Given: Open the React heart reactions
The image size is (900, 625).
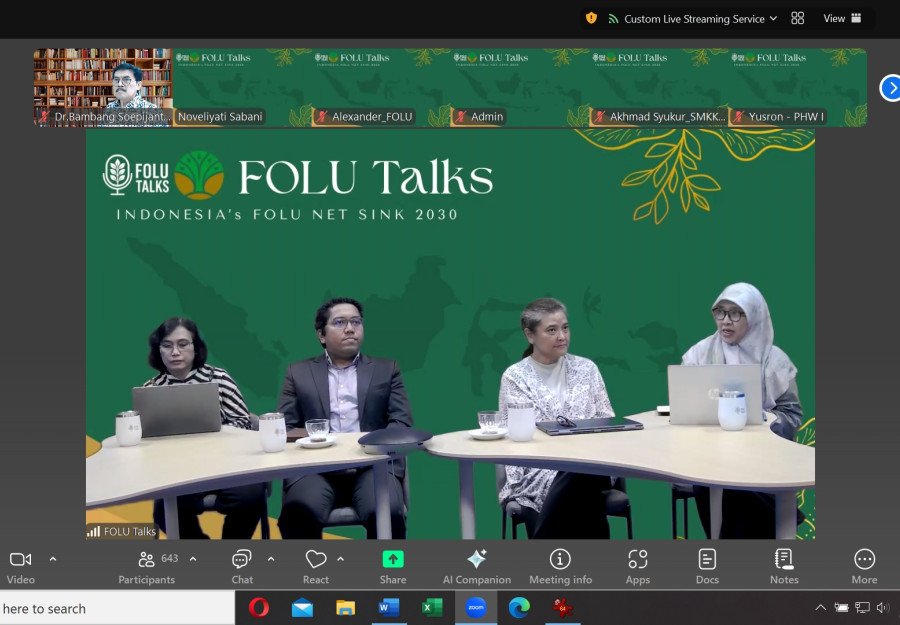Looking at the screenshot, I should click(x=316, y=568).
